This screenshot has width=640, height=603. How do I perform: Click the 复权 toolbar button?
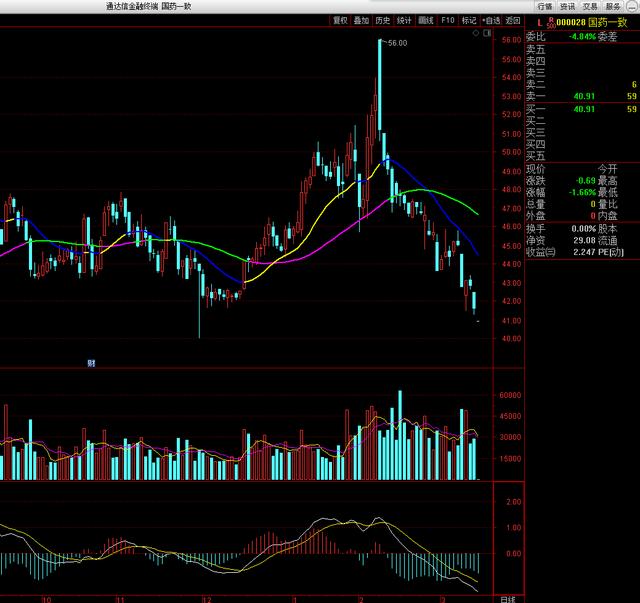(340, 20)
